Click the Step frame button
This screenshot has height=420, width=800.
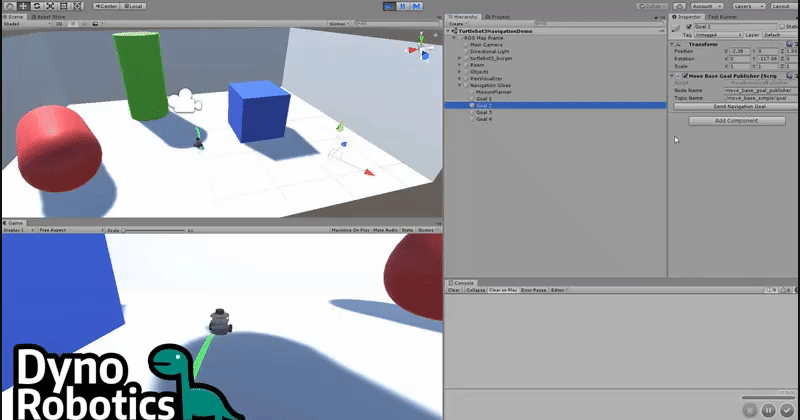415,6
